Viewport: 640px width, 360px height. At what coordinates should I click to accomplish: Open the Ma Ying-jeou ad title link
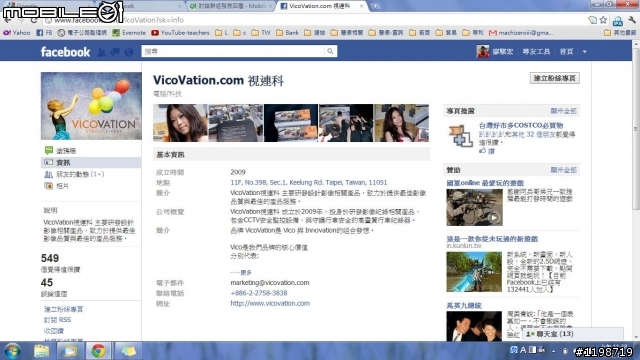(x=464, y=305)
